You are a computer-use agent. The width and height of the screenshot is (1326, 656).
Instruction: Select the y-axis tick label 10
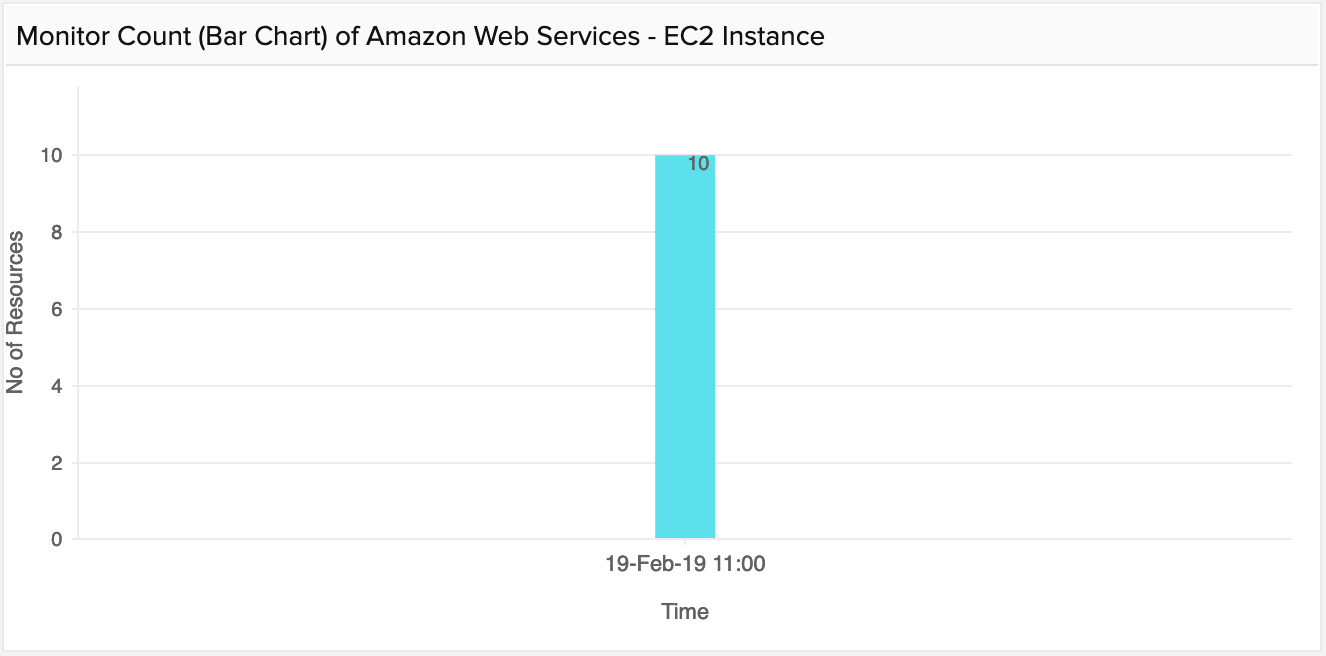pos(52,155)
